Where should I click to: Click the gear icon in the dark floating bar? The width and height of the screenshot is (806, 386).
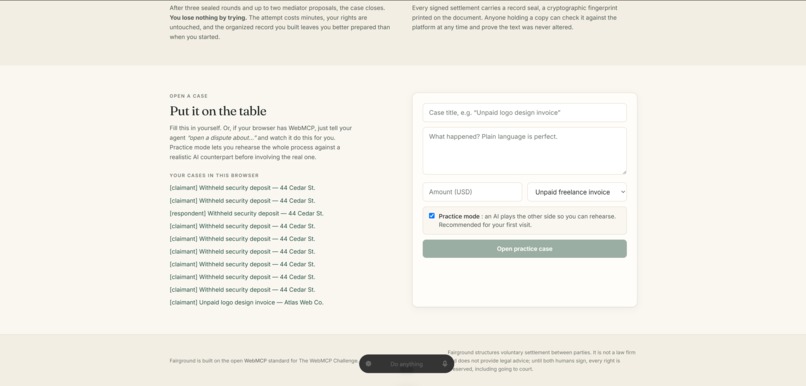coord(368,363)
